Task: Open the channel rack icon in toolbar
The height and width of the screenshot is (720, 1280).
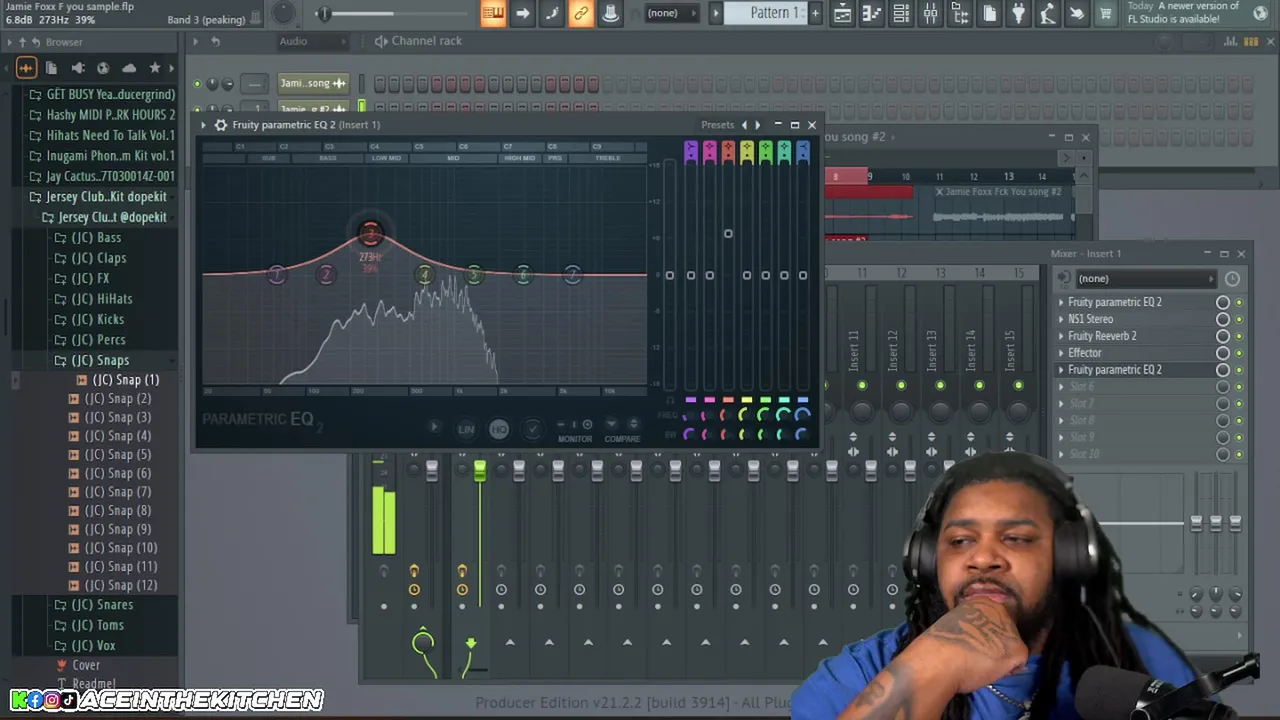Action: pos(901,13)
